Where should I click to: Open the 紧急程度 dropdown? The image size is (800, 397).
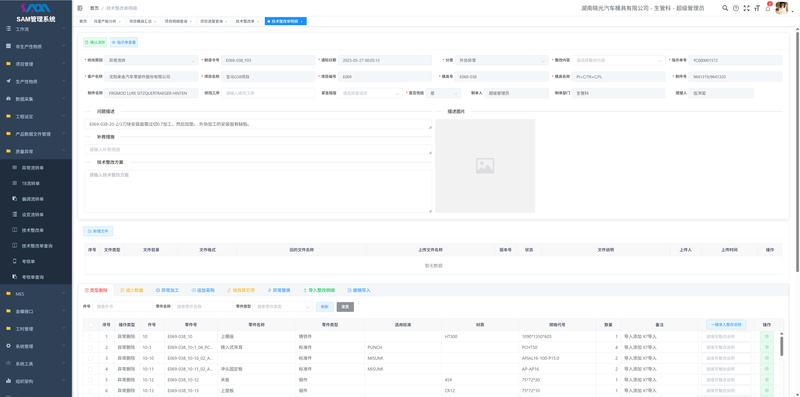(370, 93)
